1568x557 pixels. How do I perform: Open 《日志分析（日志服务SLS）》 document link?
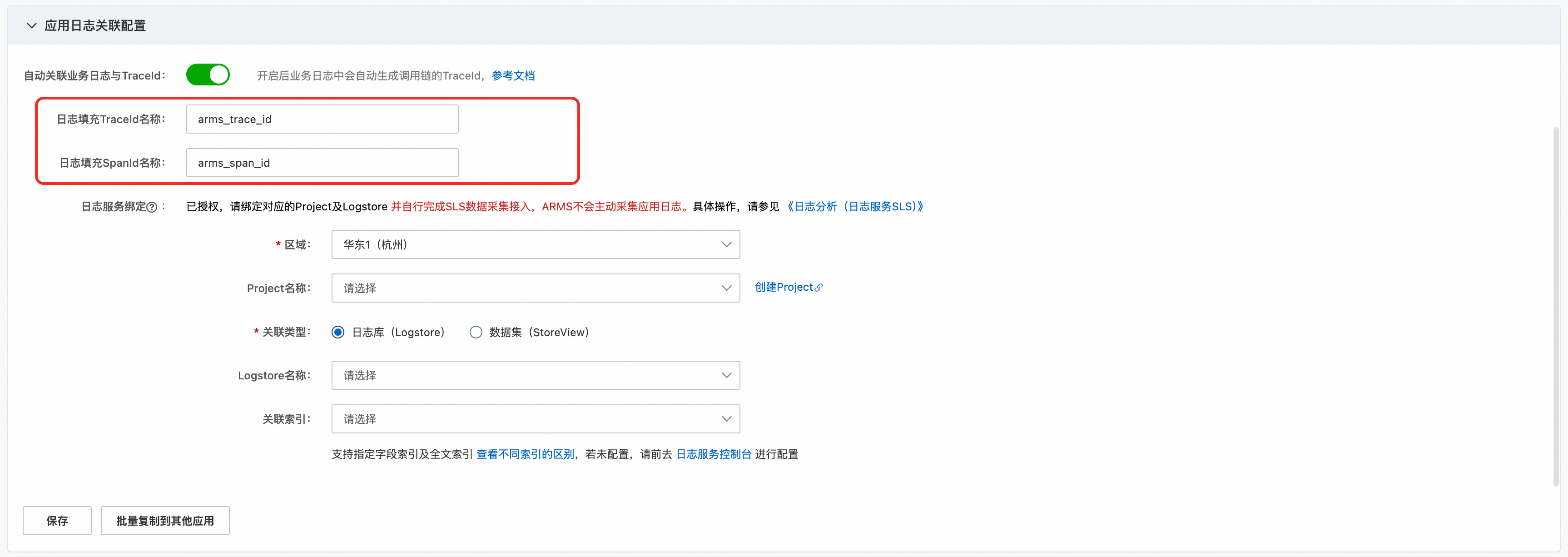click(854, 206)
